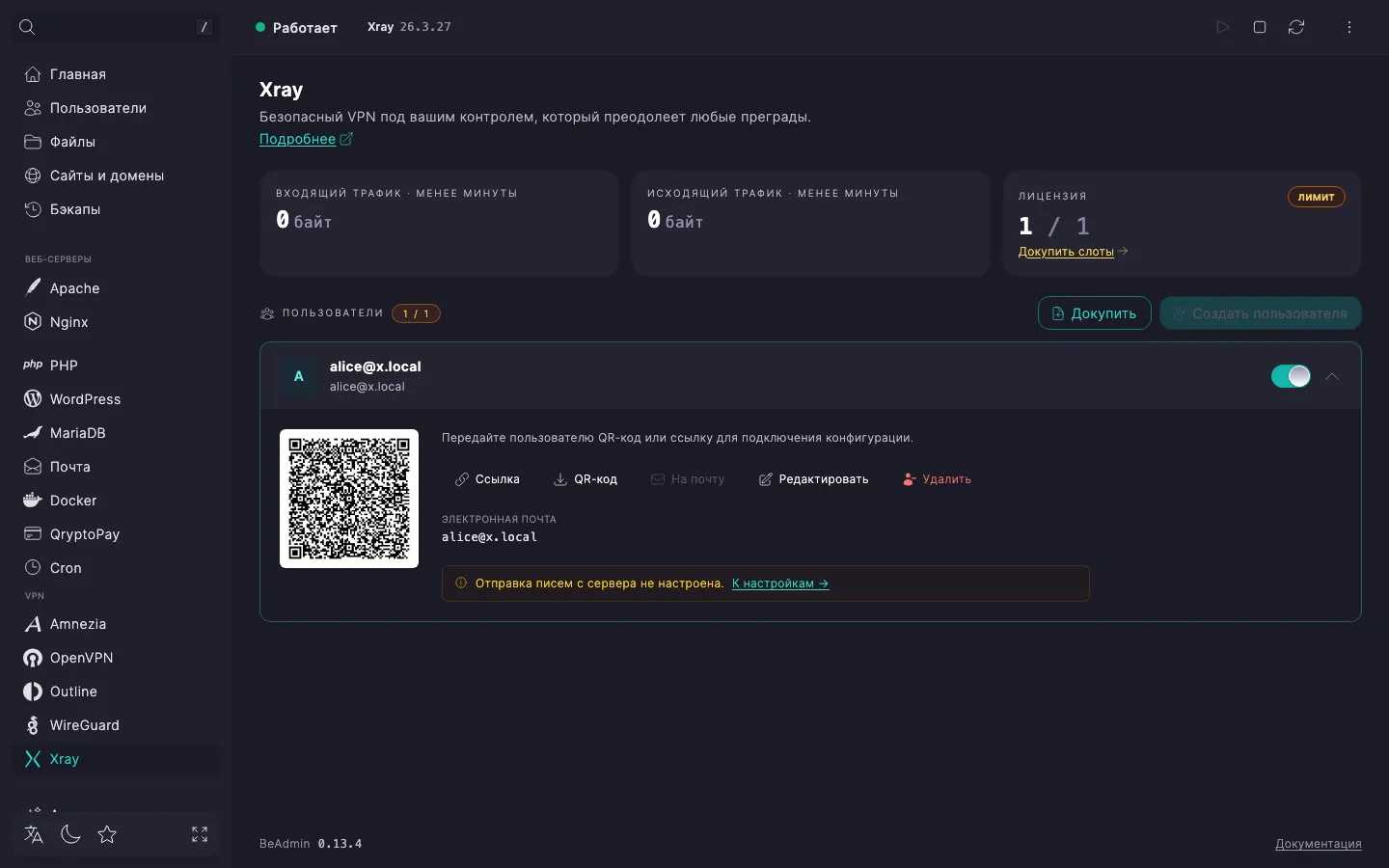Open QryptoPay card icon
Screen dimensions: 1389x868
point(33,534)
